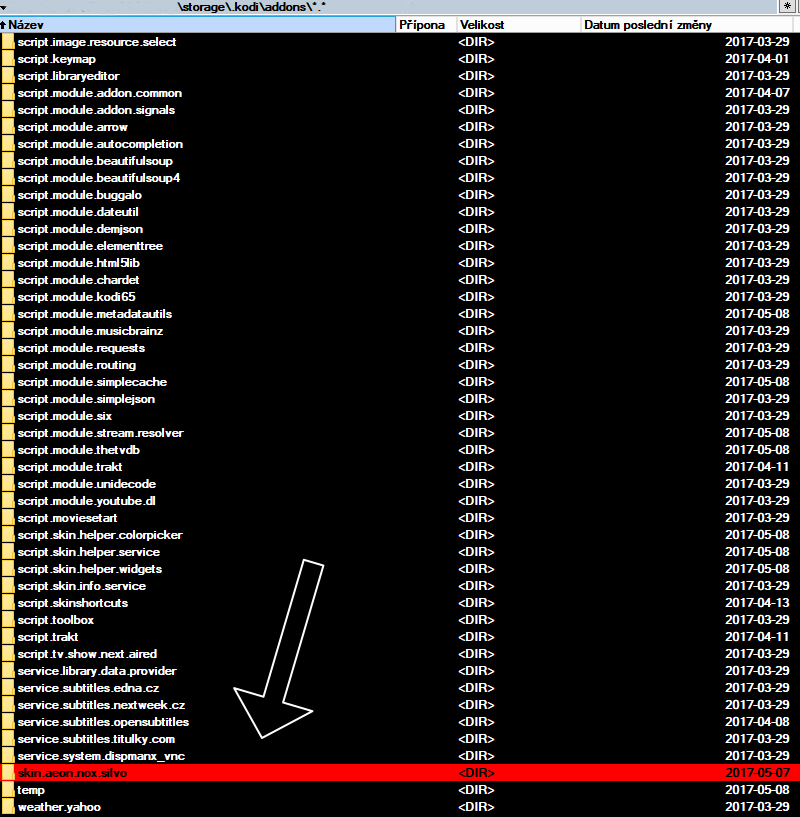800x817 pixels.
Task: Click the script.libraryeditor folder icon
Action: 8,76
